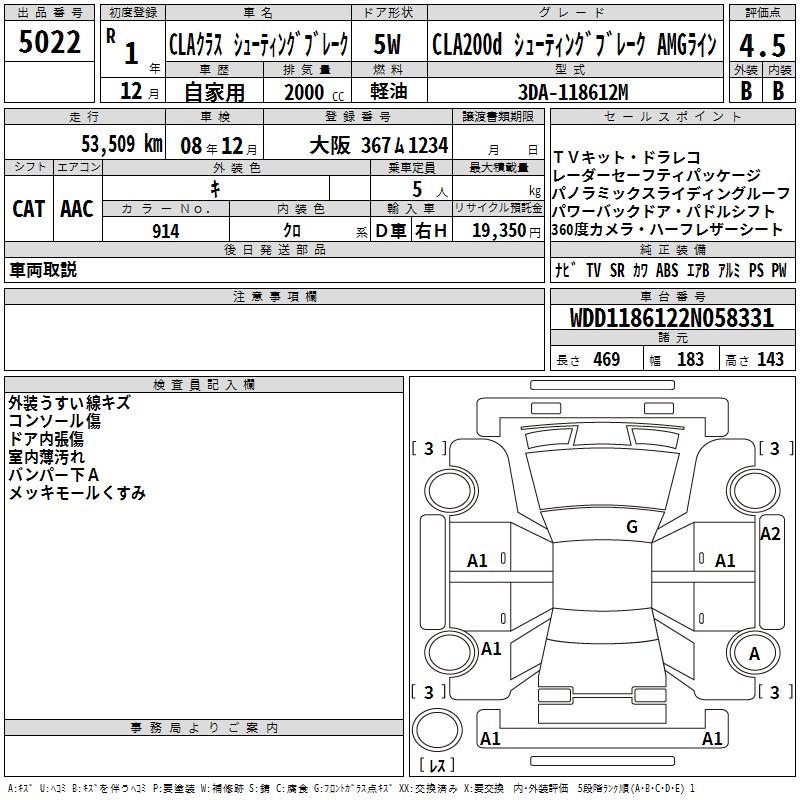Click import type D車
The height and width of the screenshot is (800, 800).
[391, 231]
